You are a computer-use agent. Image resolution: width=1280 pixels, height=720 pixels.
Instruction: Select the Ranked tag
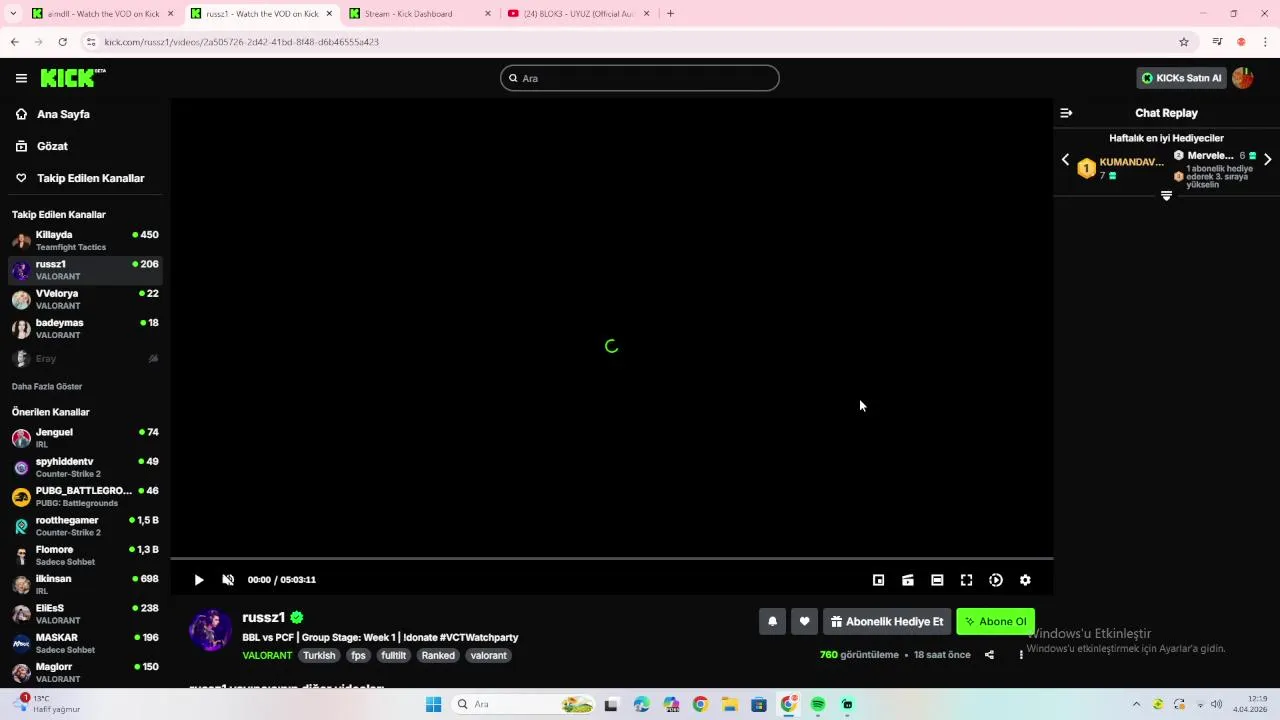(438, 655)
